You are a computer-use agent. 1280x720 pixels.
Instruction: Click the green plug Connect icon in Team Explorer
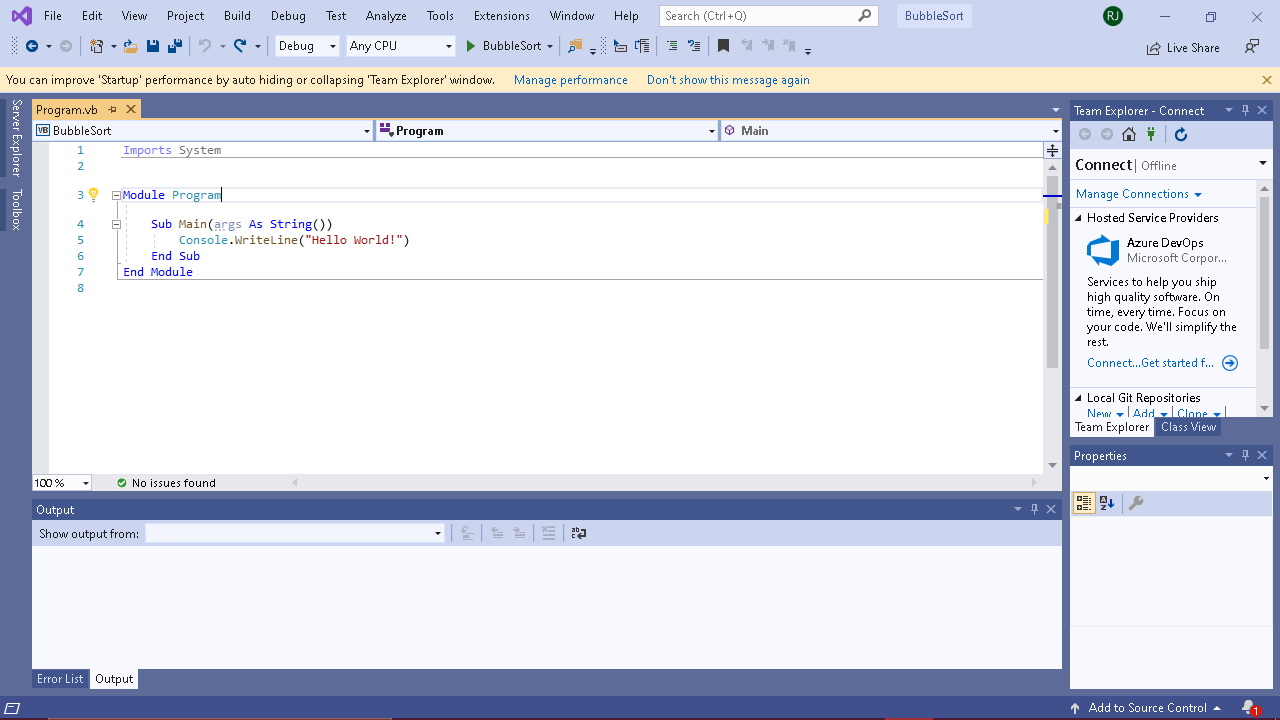coord(1151,134)
